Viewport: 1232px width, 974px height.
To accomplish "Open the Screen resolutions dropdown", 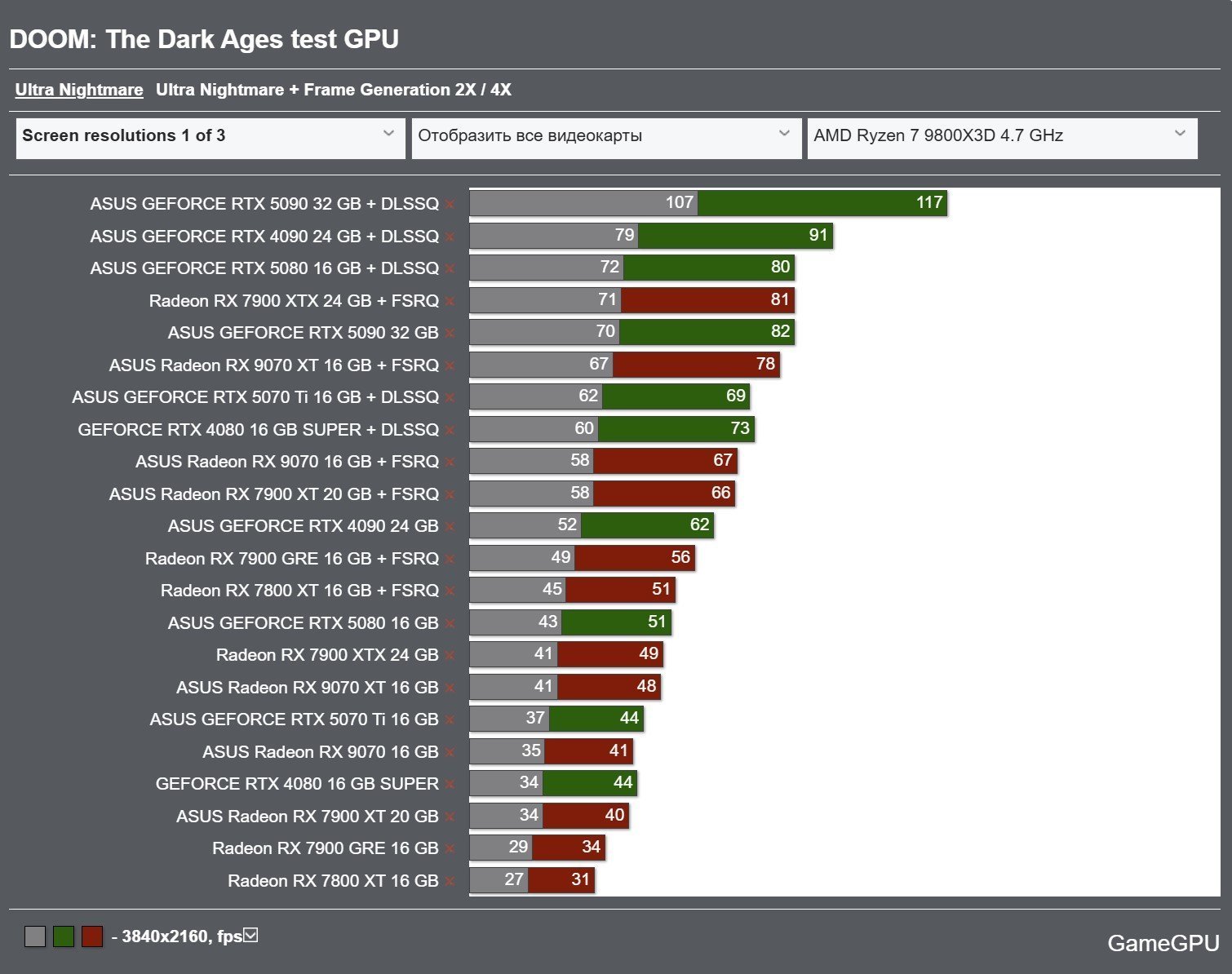I will coord(211,137).
